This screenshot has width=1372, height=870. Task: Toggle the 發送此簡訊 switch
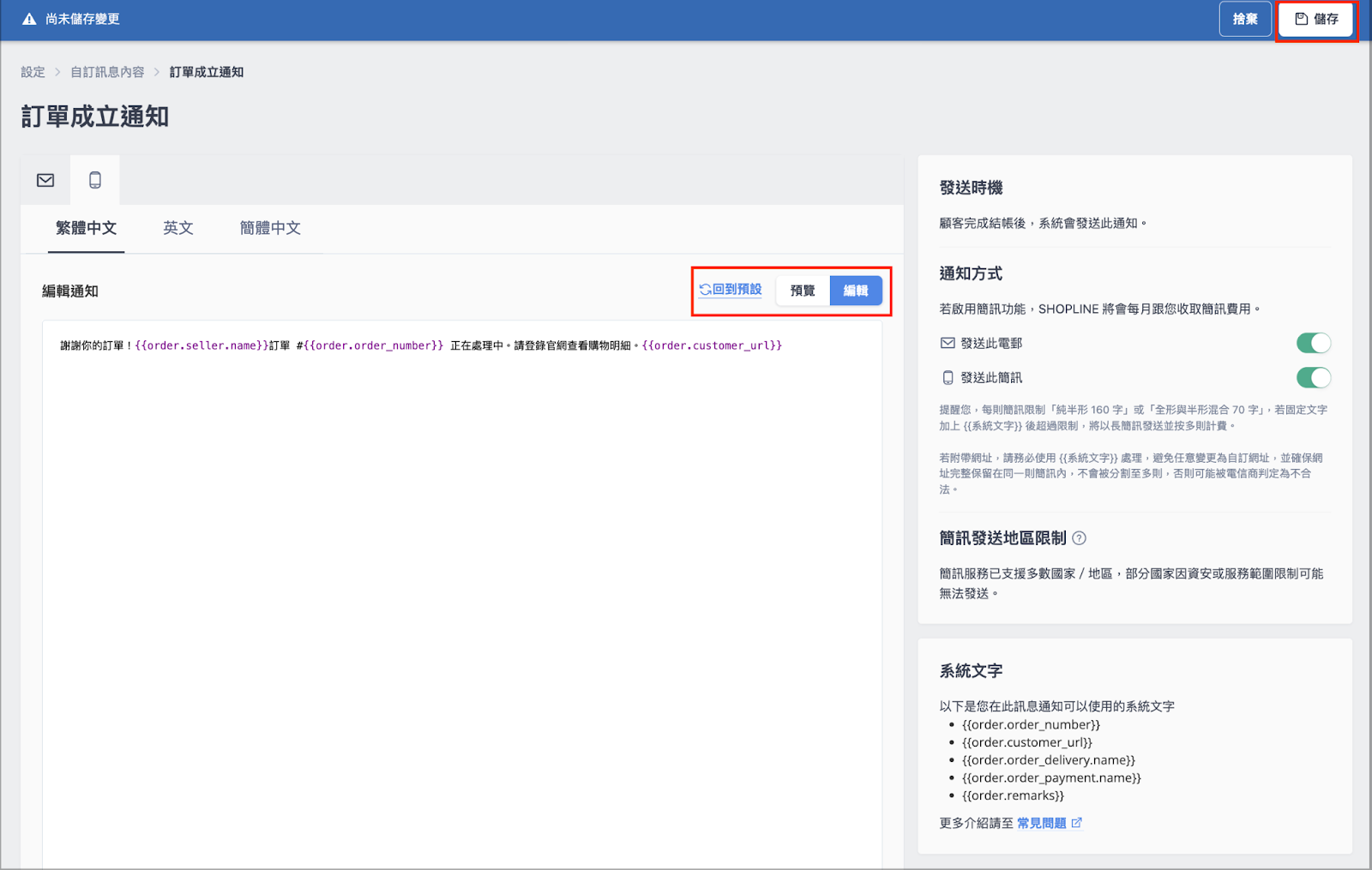click(1314, 377)
